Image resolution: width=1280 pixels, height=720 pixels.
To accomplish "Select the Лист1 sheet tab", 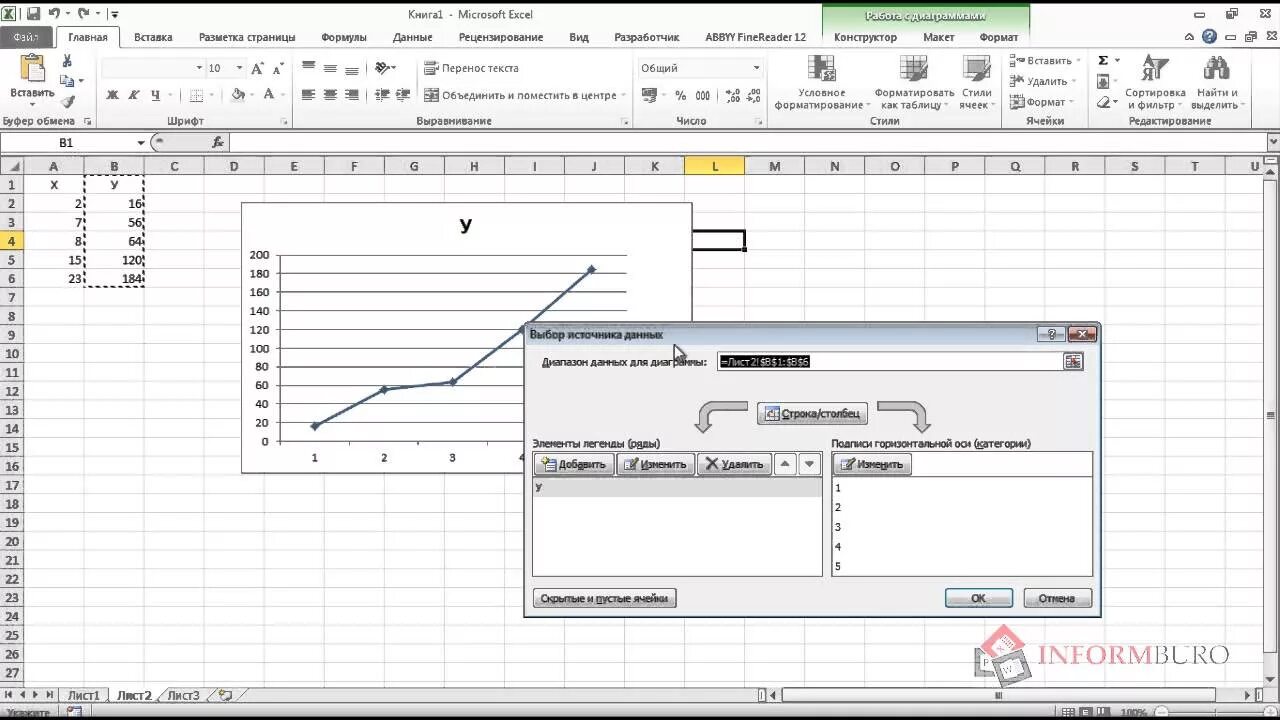I will coord(84,695).
